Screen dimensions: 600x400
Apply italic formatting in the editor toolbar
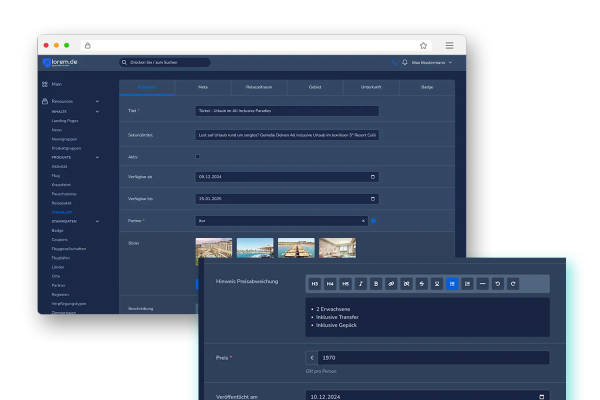point(361,284)
